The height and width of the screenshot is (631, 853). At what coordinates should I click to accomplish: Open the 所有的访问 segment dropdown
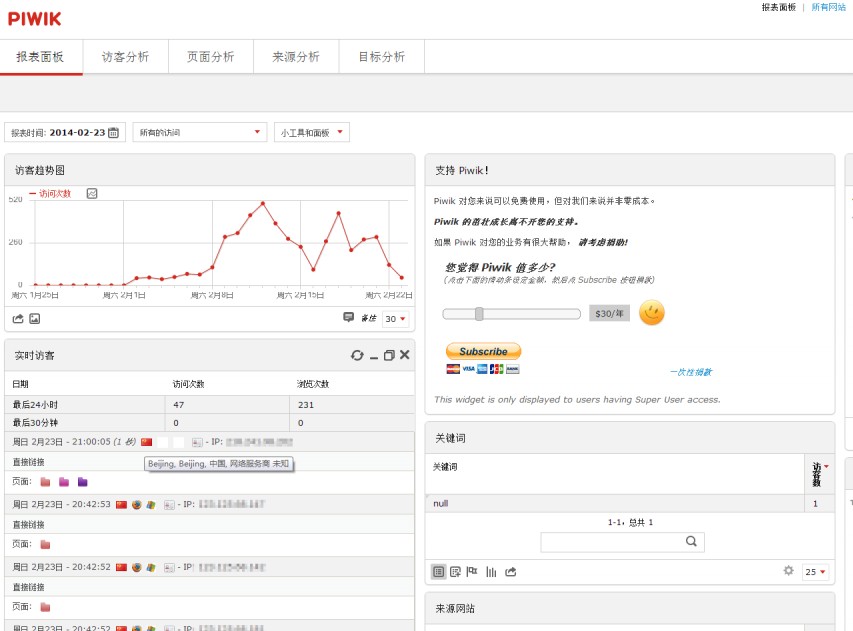click(x=200, y=132)
